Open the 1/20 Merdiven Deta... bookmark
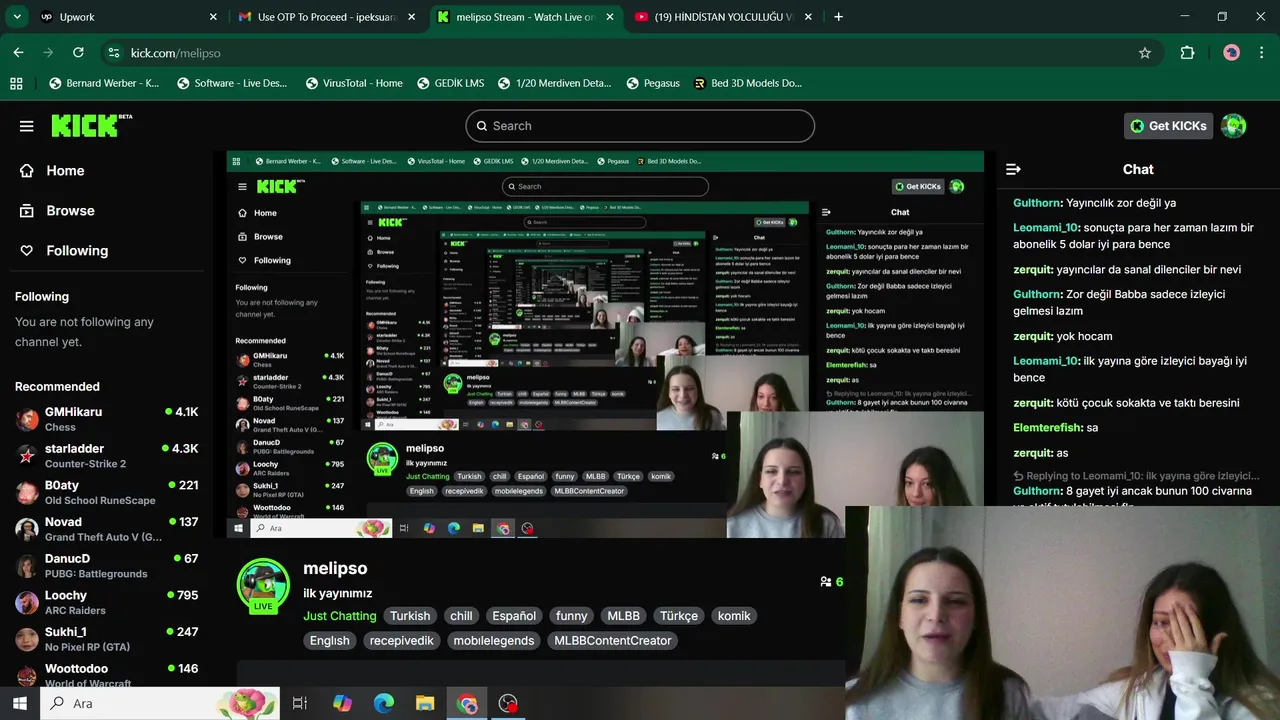This screenshot has width=1280, height=720. point(554,83)
